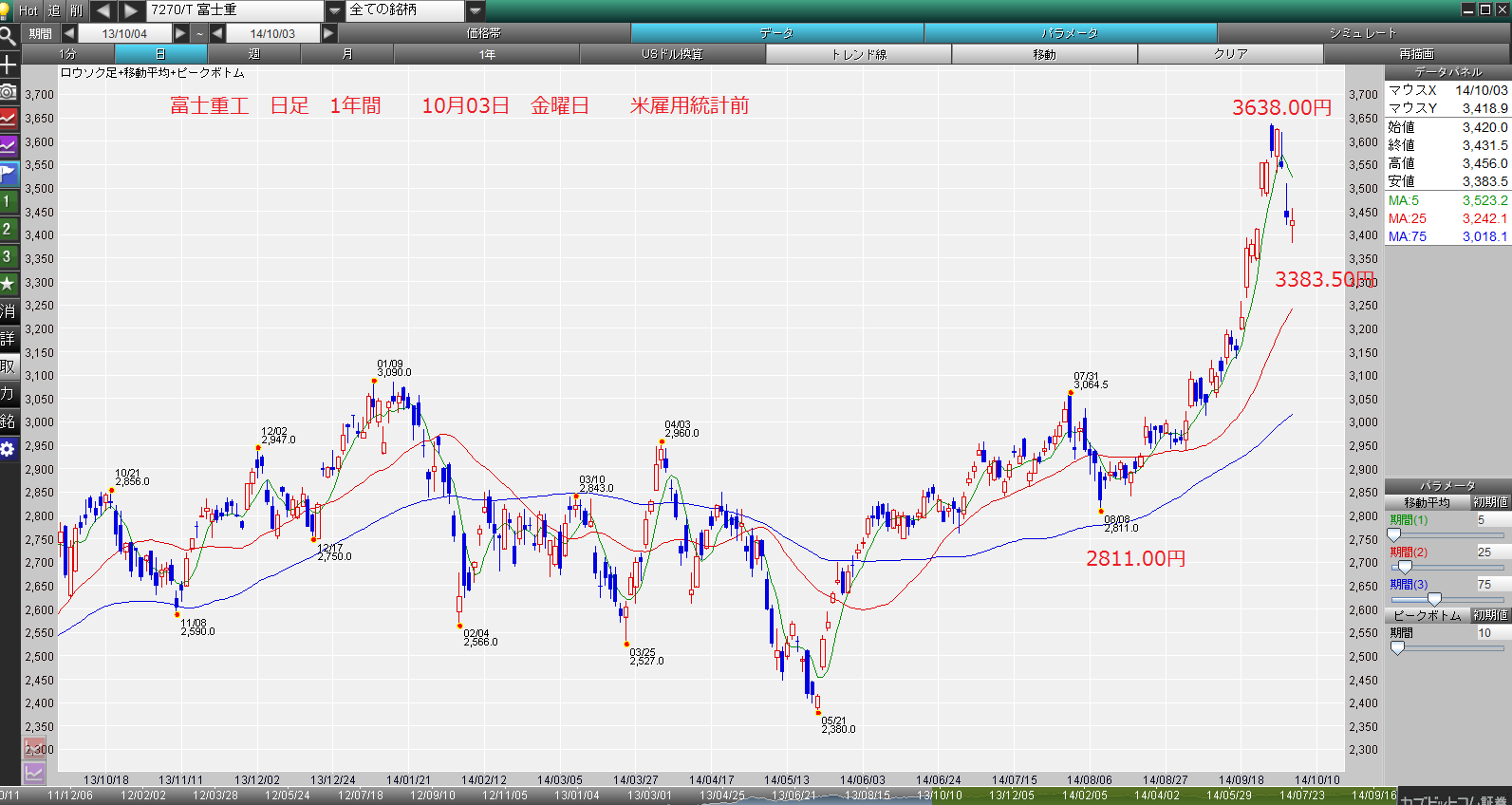
Task: Click the 取 sidebar icon
Action: (9, 366)
